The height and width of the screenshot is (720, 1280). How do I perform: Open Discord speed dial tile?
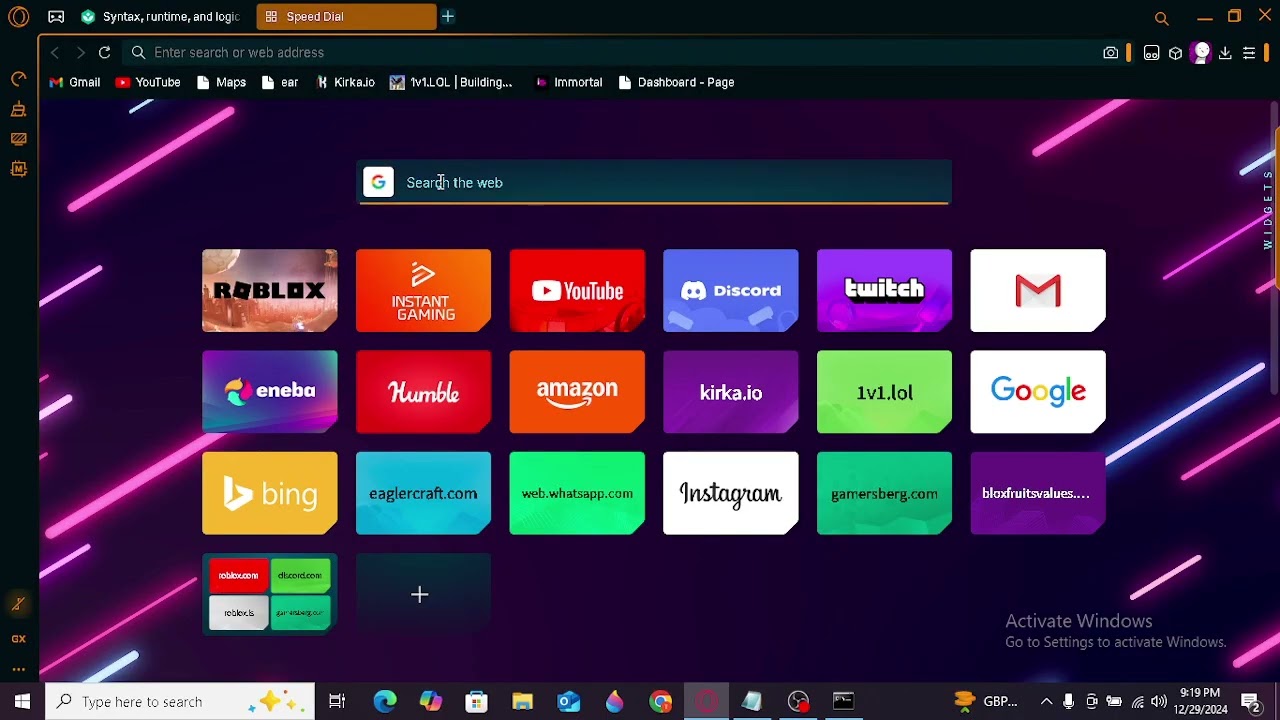731,290
